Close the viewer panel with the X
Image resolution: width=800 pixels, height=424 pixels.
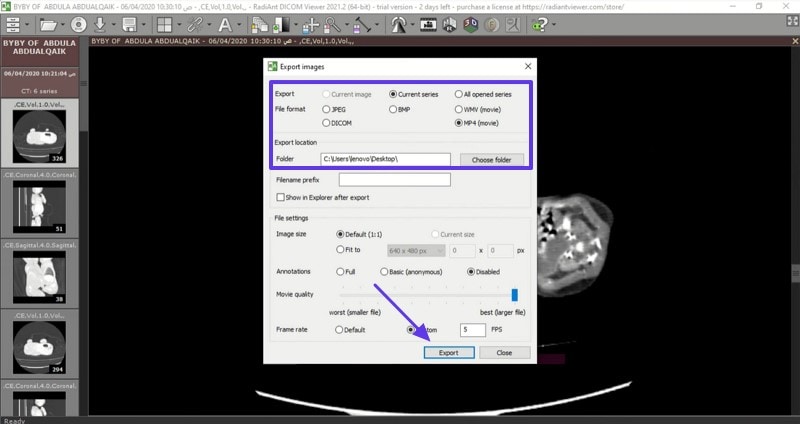[x=795, y=41]
